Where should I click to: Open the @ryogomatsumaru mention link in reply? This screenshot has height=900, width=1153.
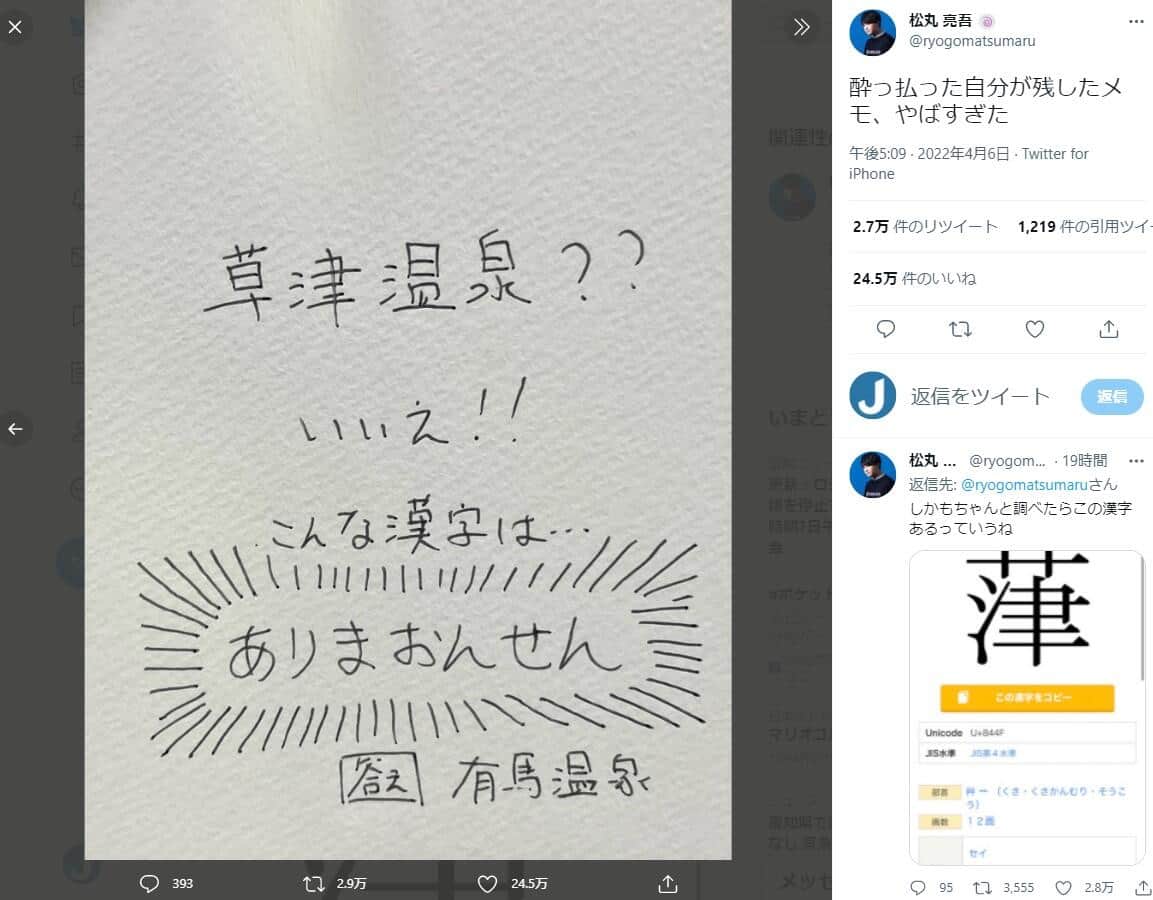tap(1024, 485)
